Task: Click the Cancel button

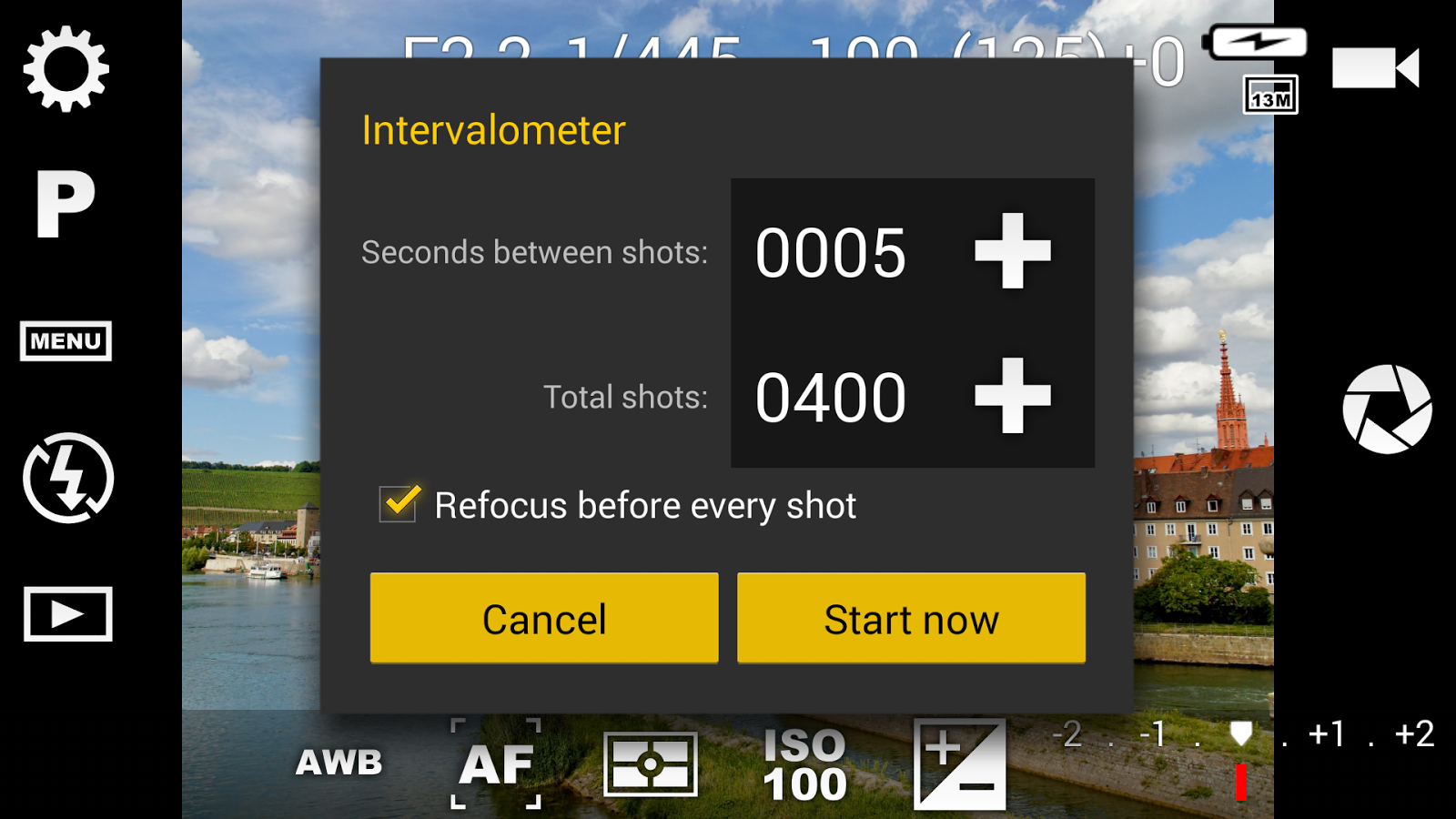Action: pos(544,618)
